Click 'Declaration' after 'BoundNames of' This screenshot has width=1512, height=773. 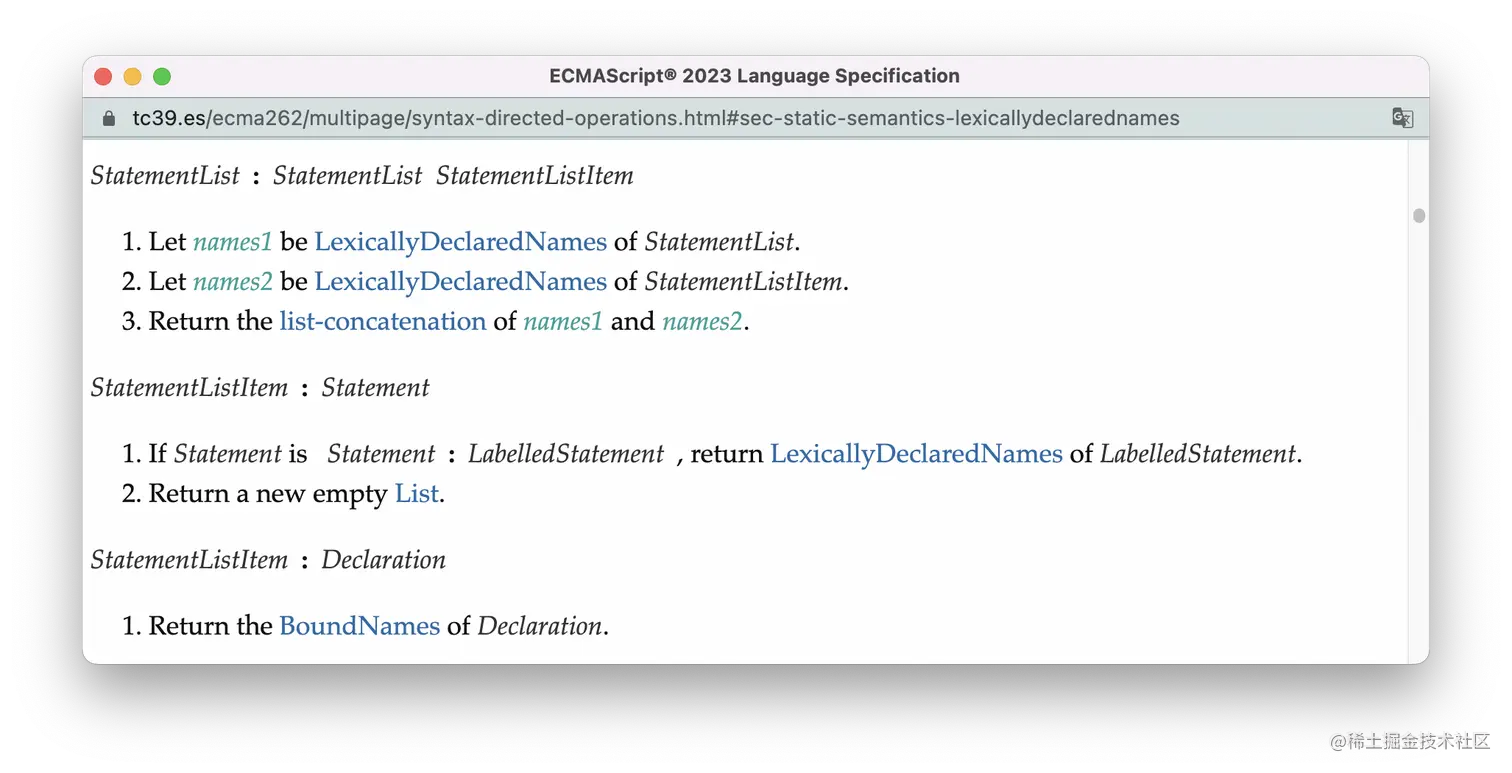click(x=540, y=626)
